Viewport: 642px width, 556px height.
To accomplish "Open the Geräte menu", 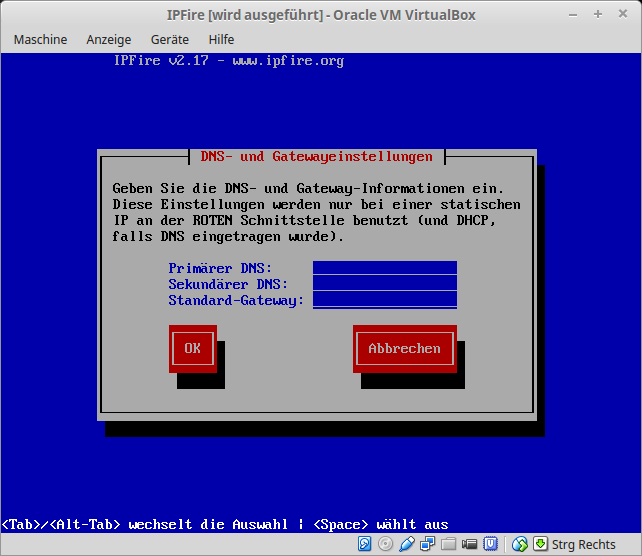I will tap(170, 39).
